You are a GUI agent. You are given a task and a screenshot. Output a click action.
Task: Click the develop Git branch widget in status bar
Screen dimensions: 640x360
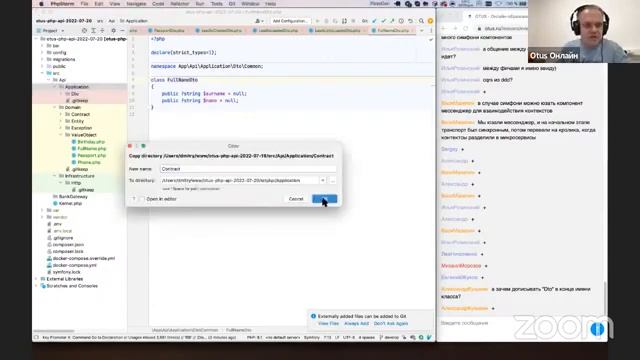(389, 338)
